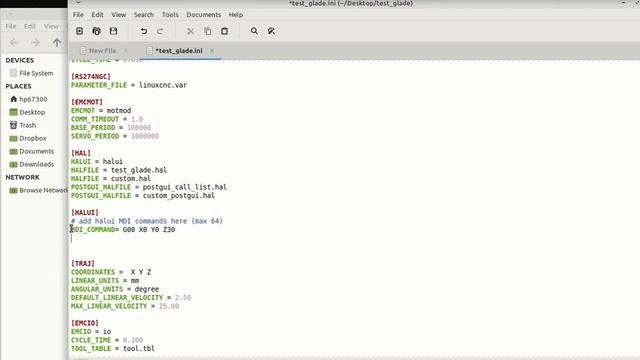Cut the selected text
This screenshot has width=640, height=360.
(190, 31)
